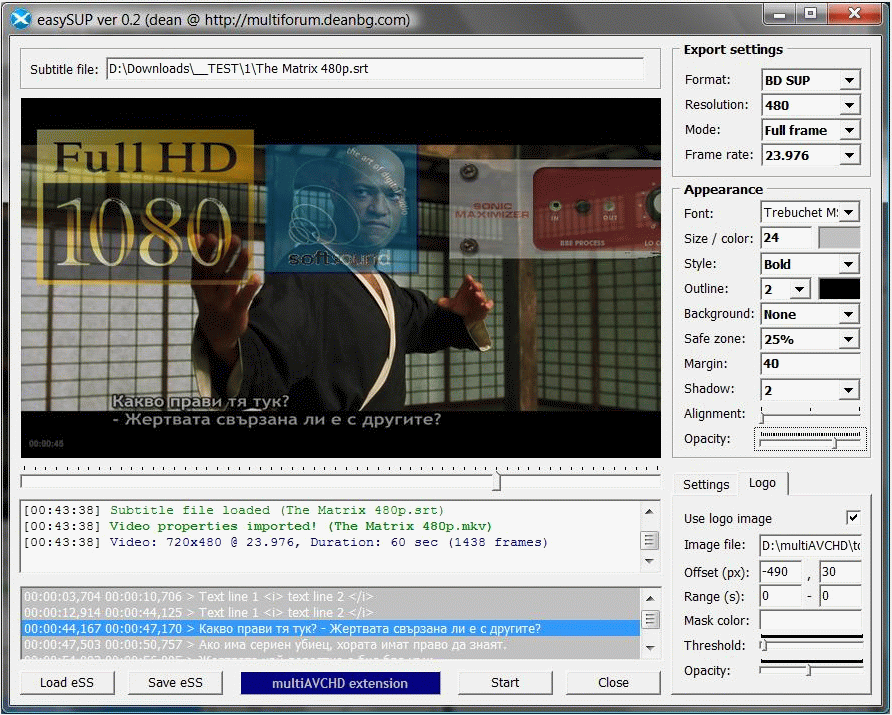Close the easySUP window via title bar X
Screen dimensions: 892x715
tap(854, 14)
